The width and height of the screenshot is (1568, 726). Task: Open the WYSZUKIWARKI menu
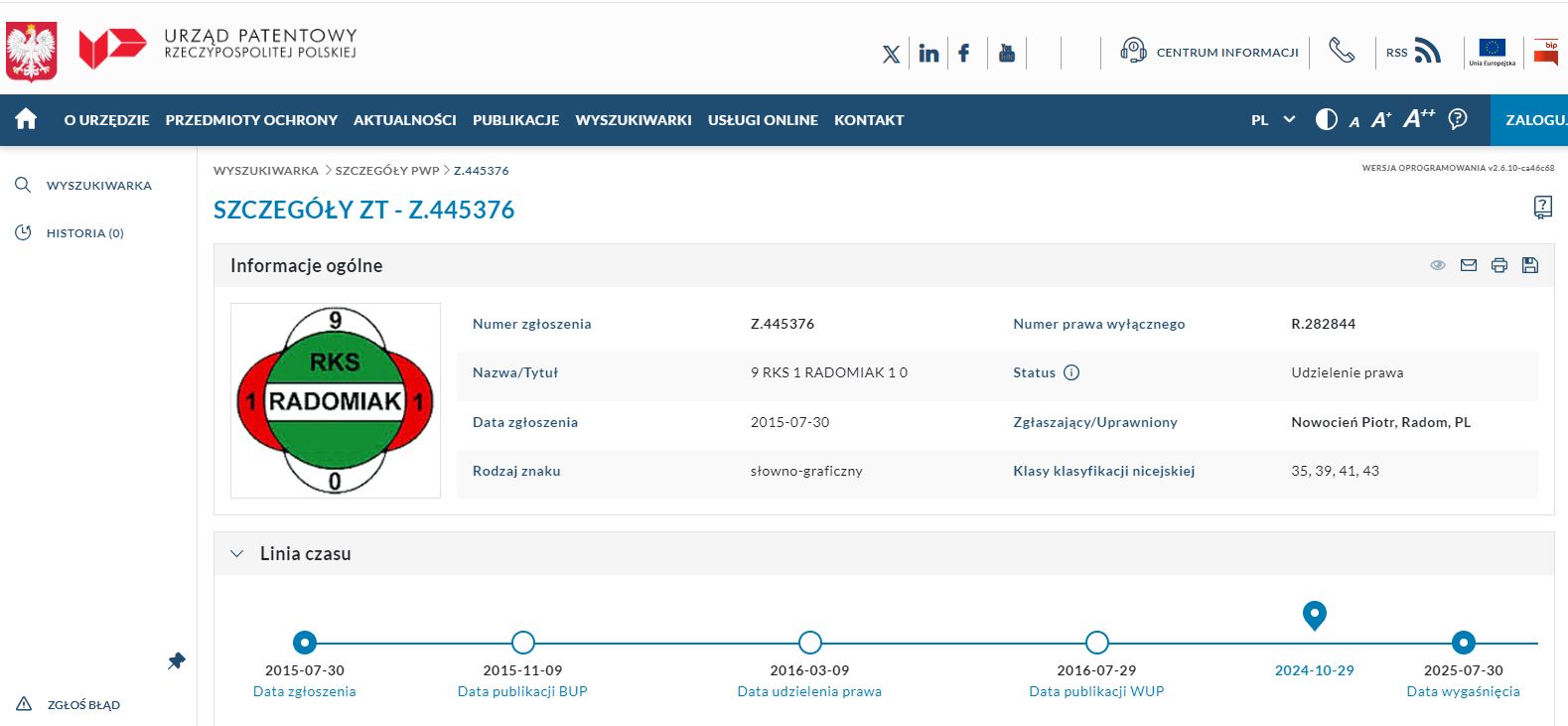coord(633,119)
